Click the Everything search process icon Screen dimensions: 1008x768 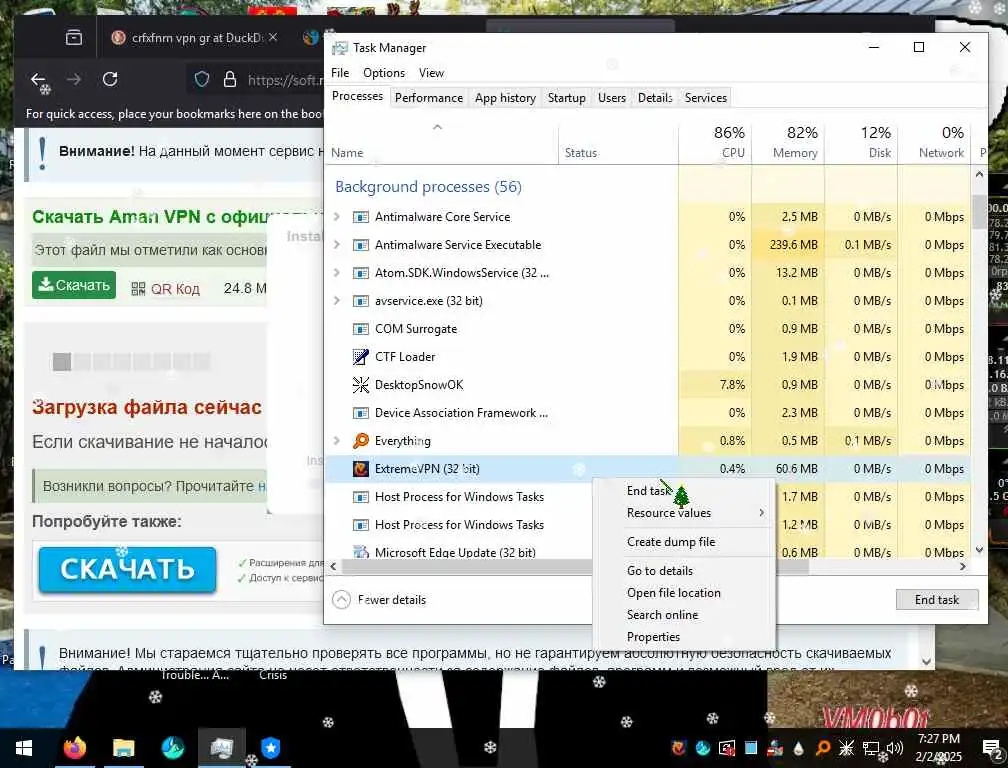[361, 441]
